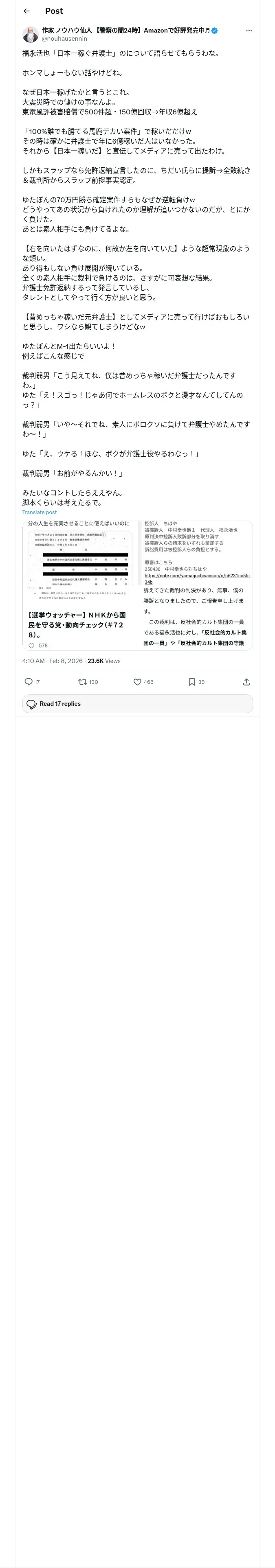This screenshot has height=1568, width=275.
Task: Click the author's profile avatar
Action: pos(31,34)
